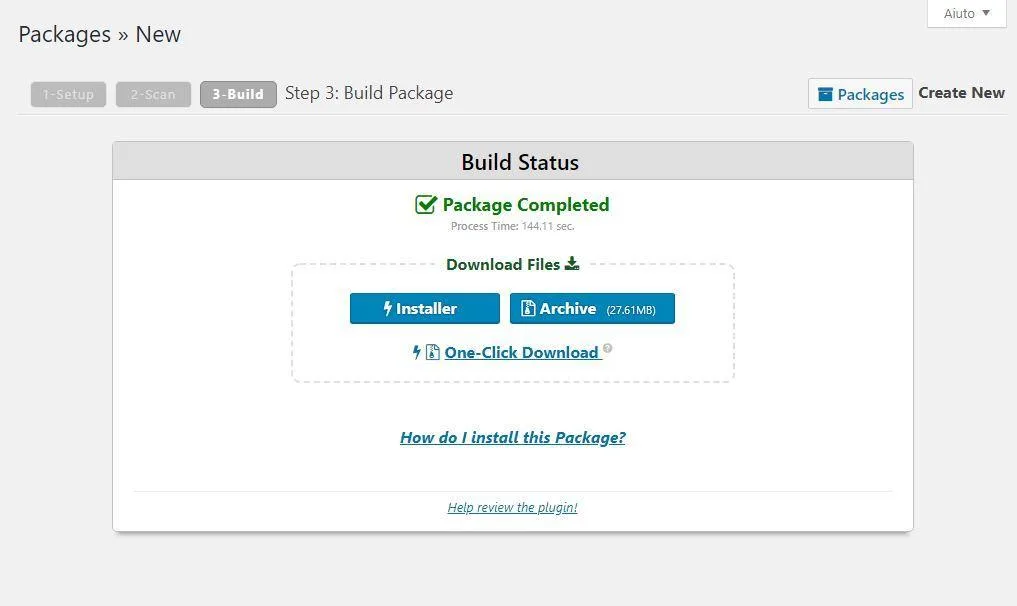
Task: Click the lightning icon beside One-Click Download
Action: pos(417,352)
